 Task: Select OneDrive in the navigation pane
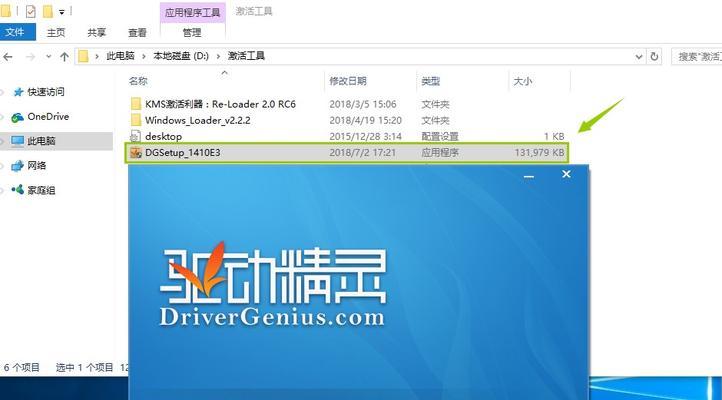pyautogui.click(x=48, y=116)
